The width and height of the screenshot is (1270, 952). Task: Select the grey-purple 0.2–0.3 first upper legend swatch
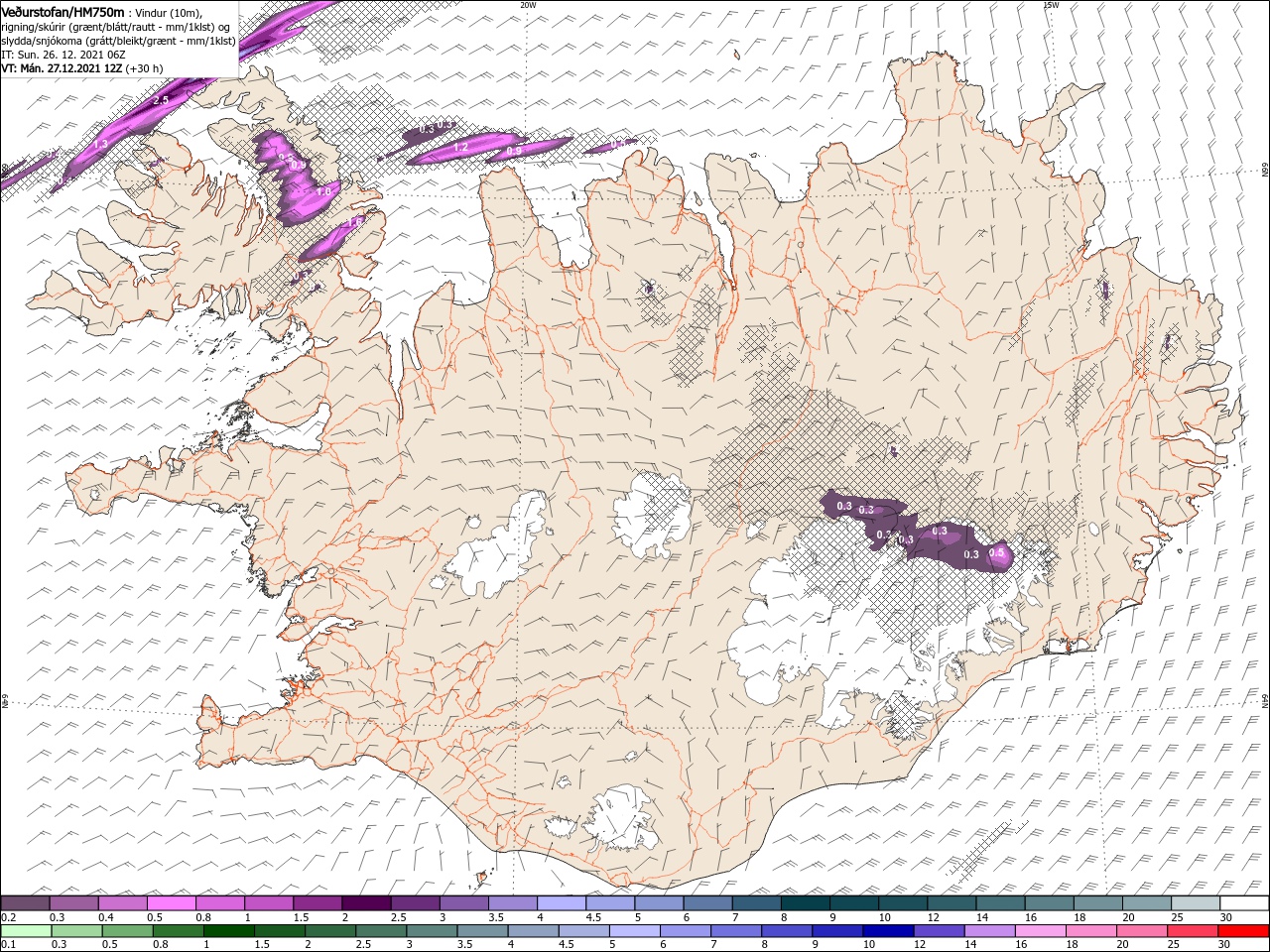26,903
